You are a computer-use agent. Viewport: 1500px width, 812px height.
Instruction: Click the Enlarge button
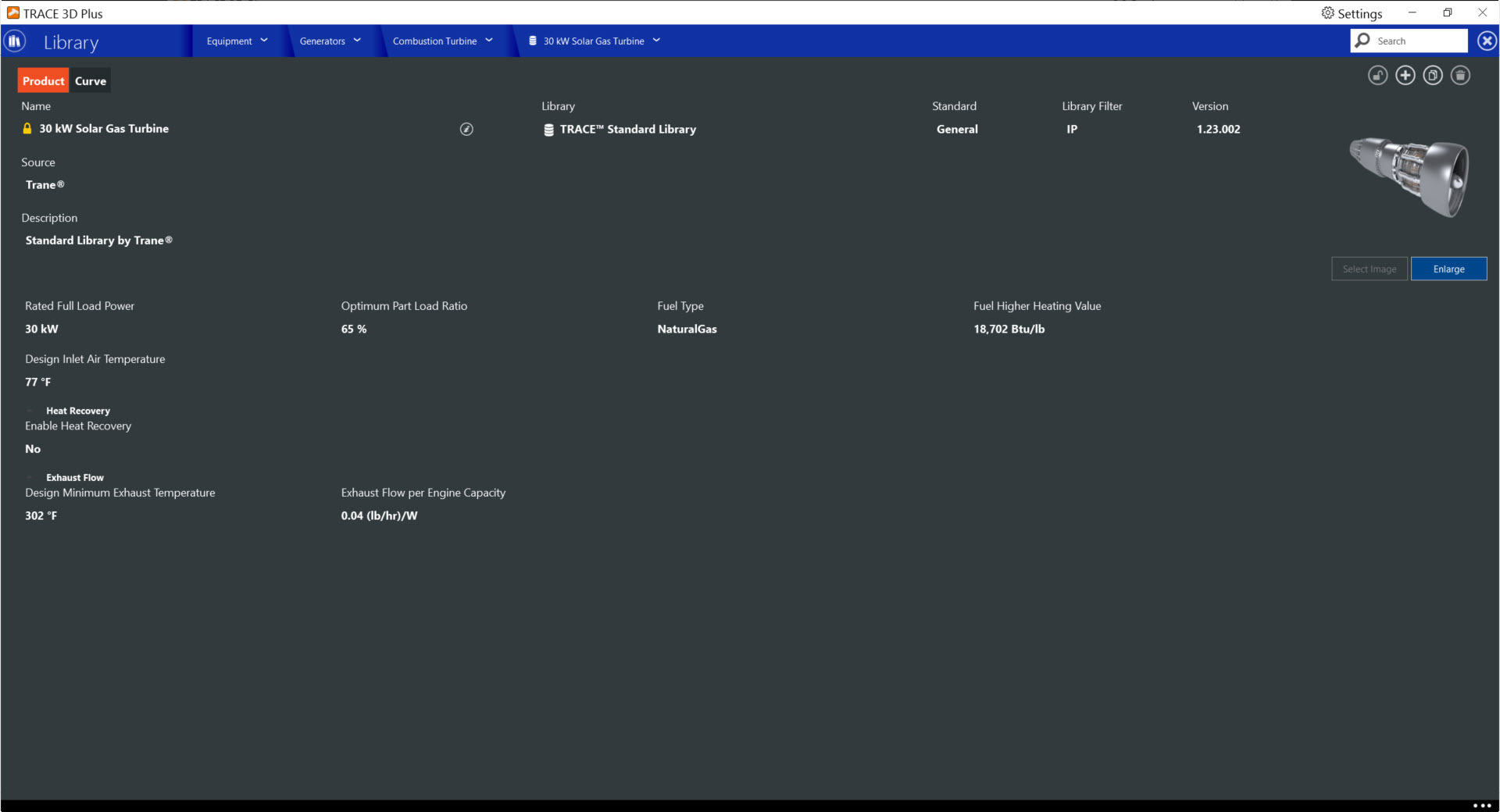1448,269
